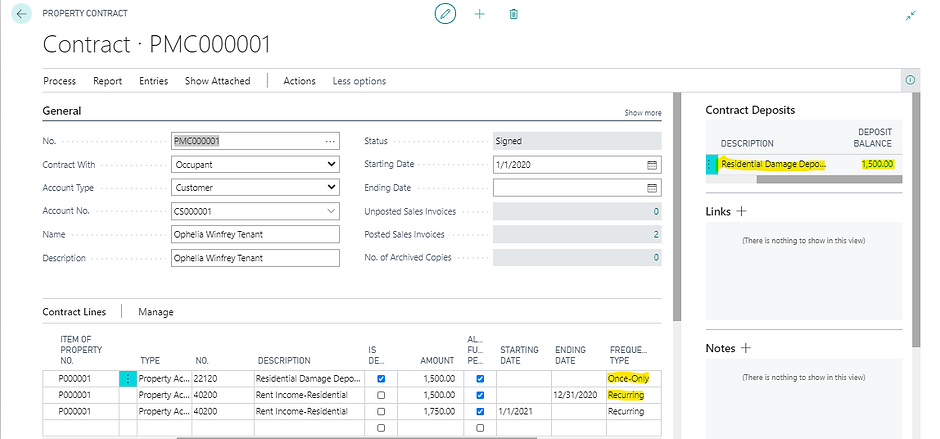Toggle Is Deposit checkbox on the empty row
The image size is (940, 439).
(381, 428)
